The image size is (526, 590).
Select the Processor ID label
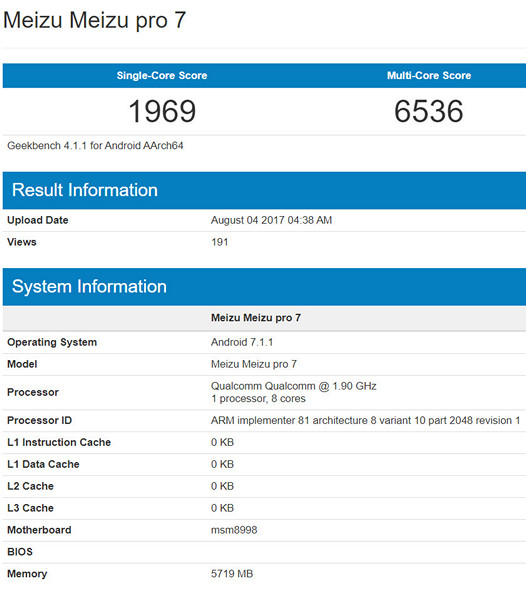40,421
